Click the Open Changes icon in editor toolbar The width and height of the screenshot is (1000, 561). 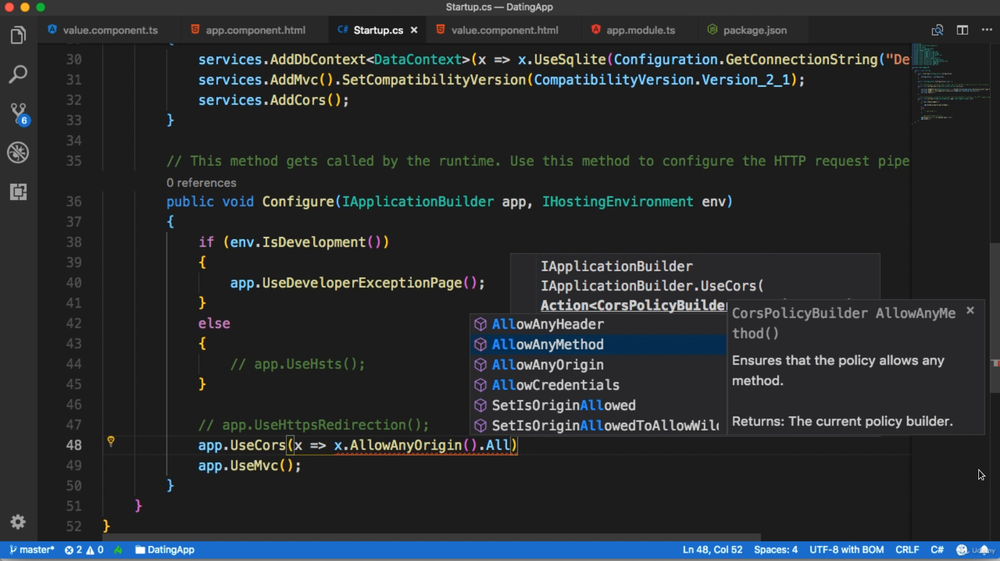[937, 30]
